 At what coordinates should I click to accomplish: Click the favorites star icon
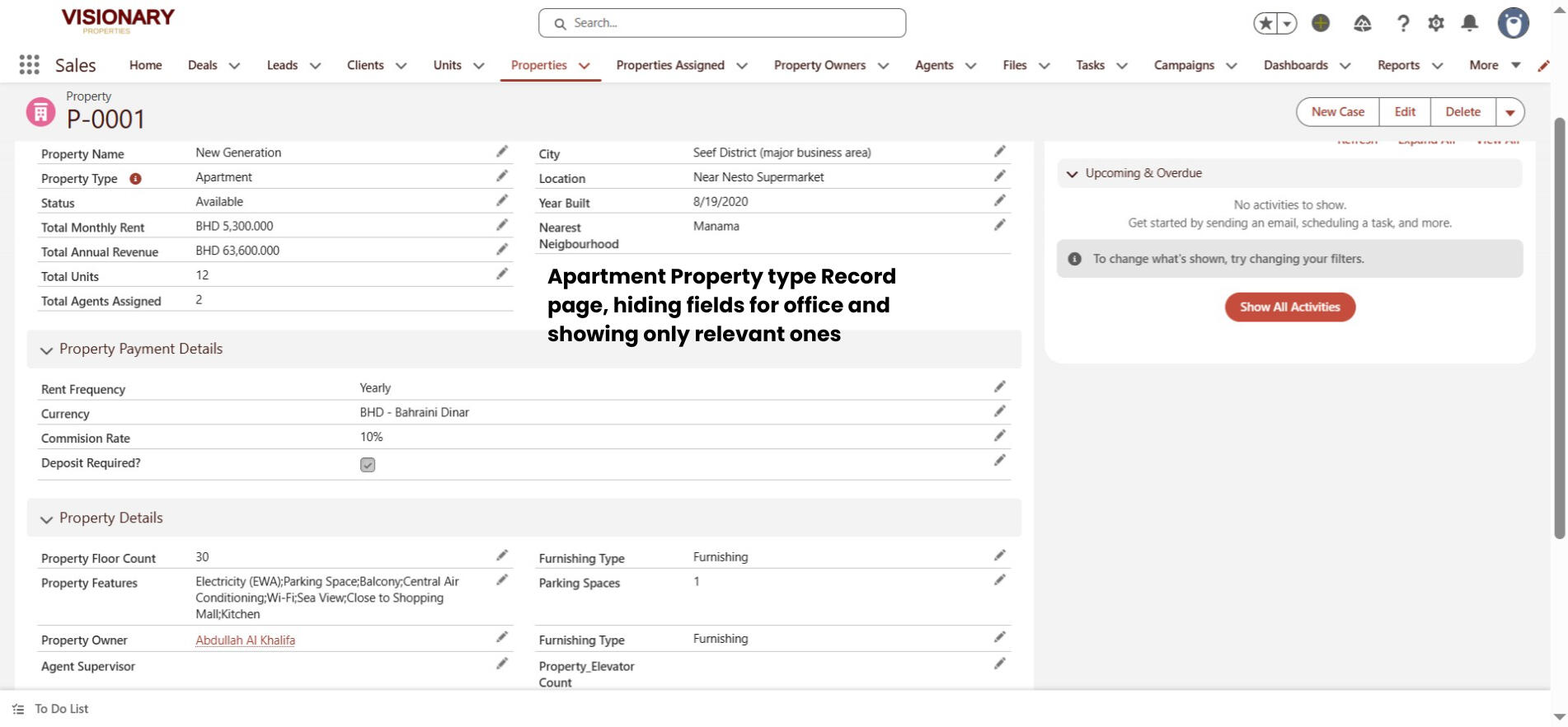tap(1265, 23)
